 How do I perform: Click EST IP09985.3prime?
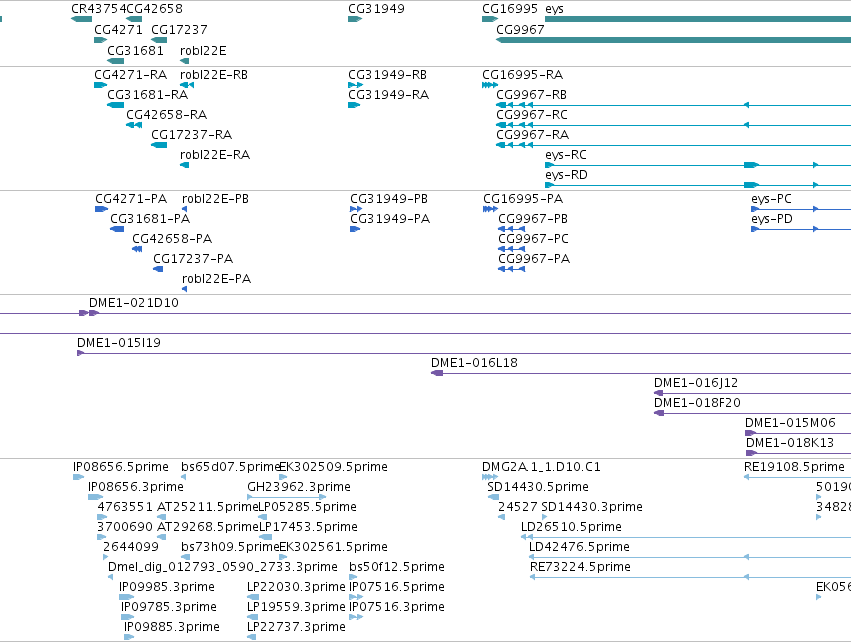pyautogui.click(x=167, y=588)
